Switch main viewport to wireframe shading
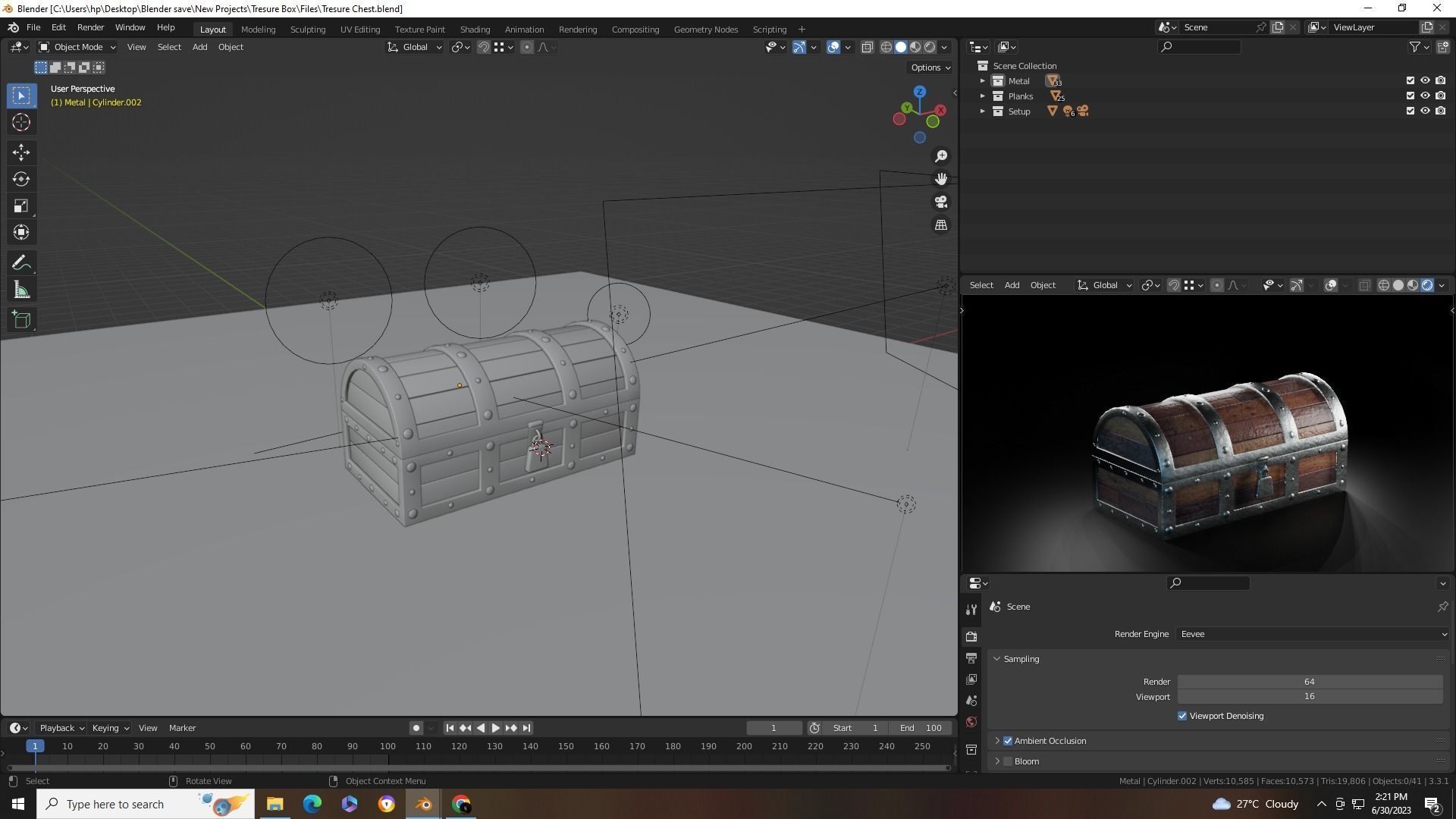 click(886, 47)
